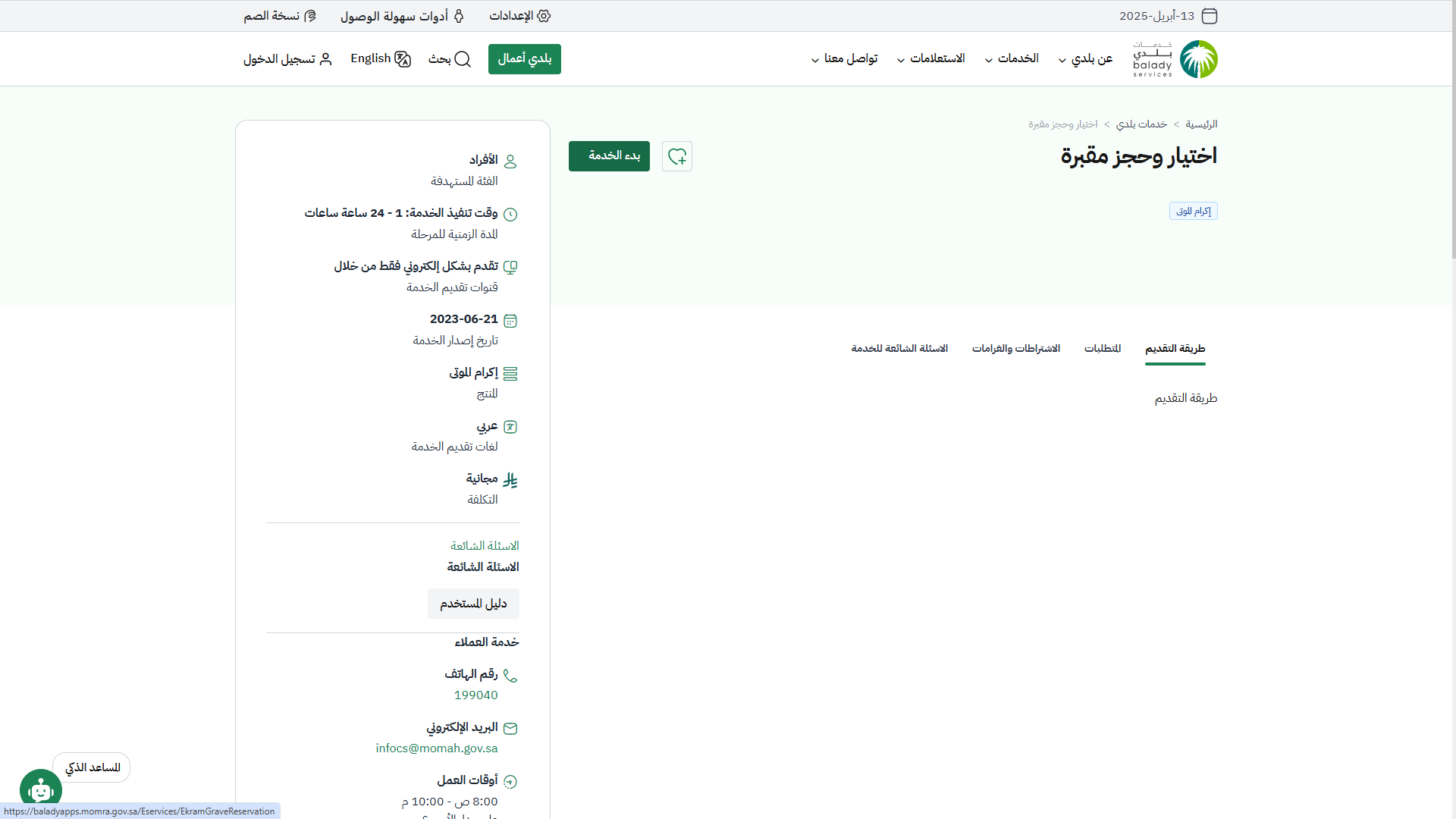
Task: Switch to الاشتراطات والغرامات tab
Action: [1015, 348]
